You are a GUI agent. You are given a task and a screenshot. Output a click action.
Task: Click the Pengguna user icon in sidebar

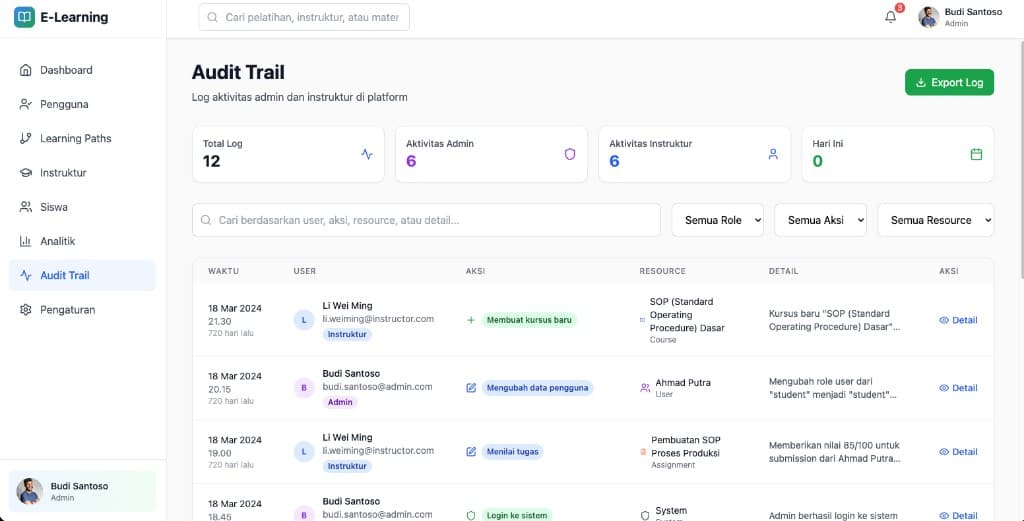point(25,104)
